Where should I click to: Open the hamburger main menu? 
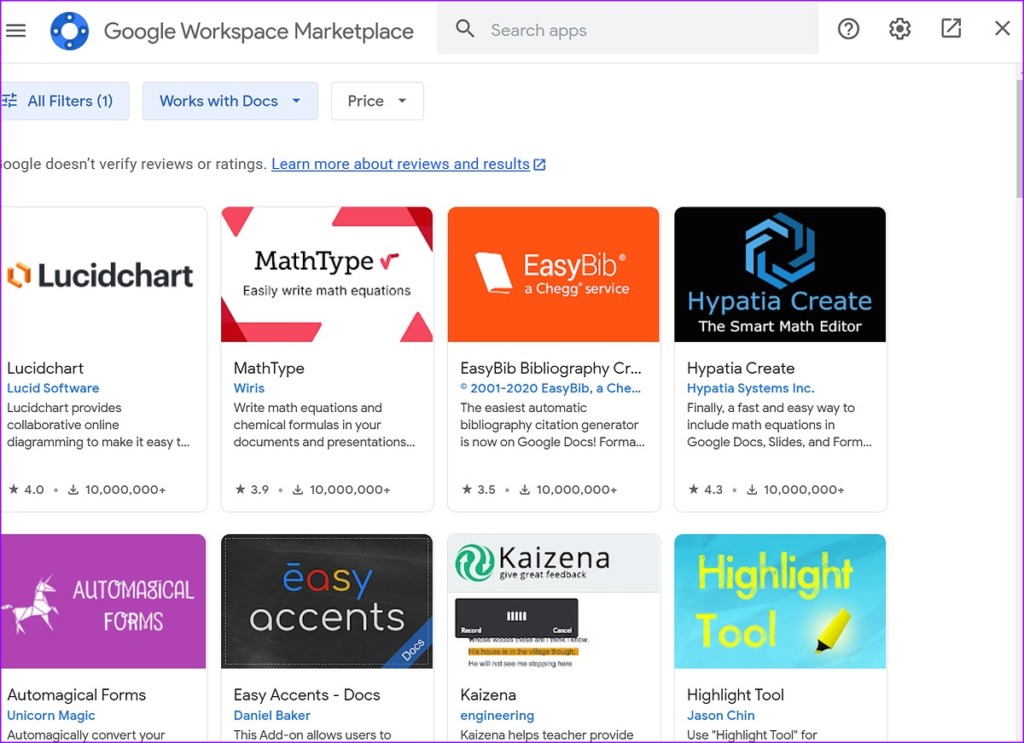16,30
